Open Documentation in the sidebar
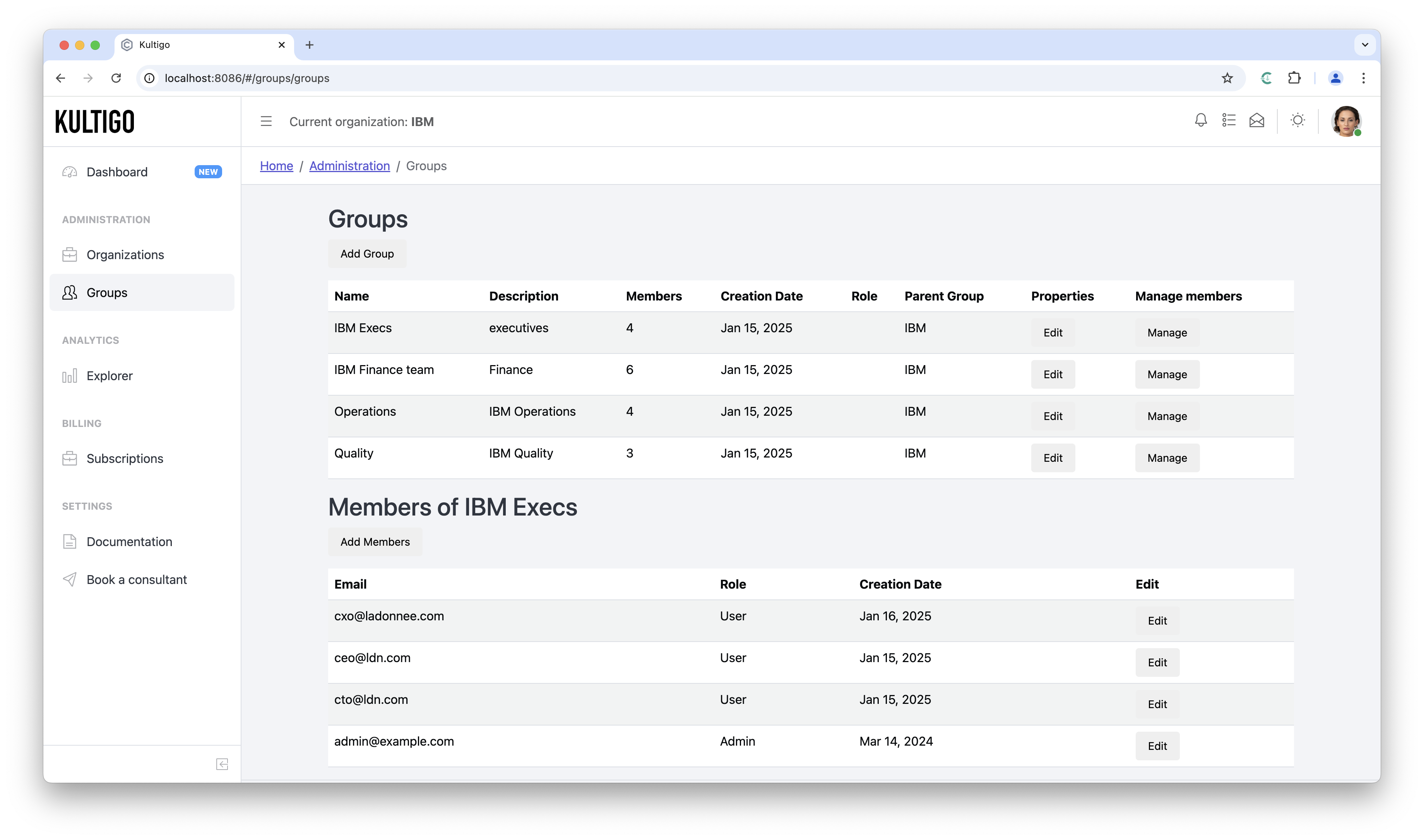Image resolution: width=1424 pixels, height=840 pixels. [142, 542]
